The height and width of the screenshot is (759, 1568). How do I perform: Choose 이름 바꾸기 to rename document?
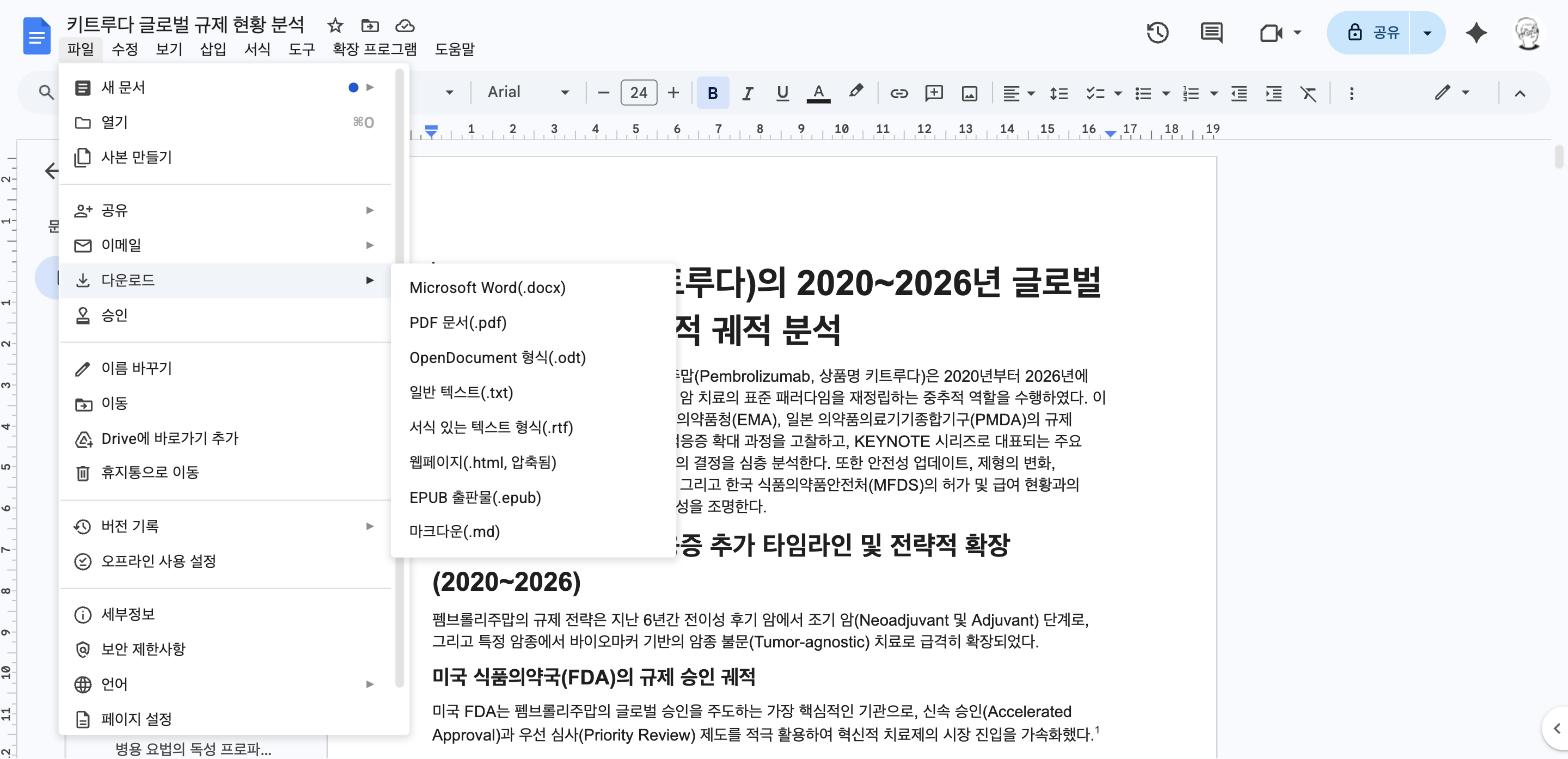coord(226,368)
